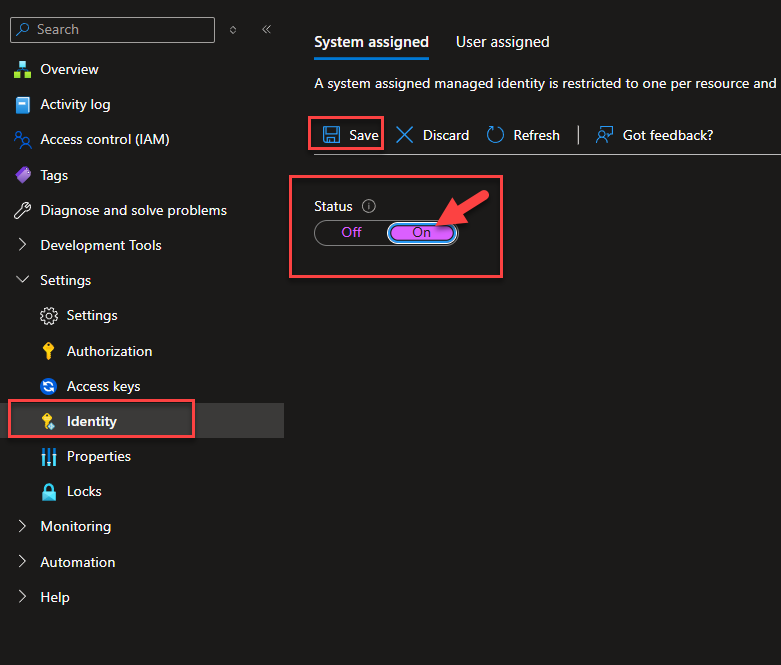Expand the Monitoring section
The height and width of the screenshot is (665, 781).
click(x=22, y=526)
